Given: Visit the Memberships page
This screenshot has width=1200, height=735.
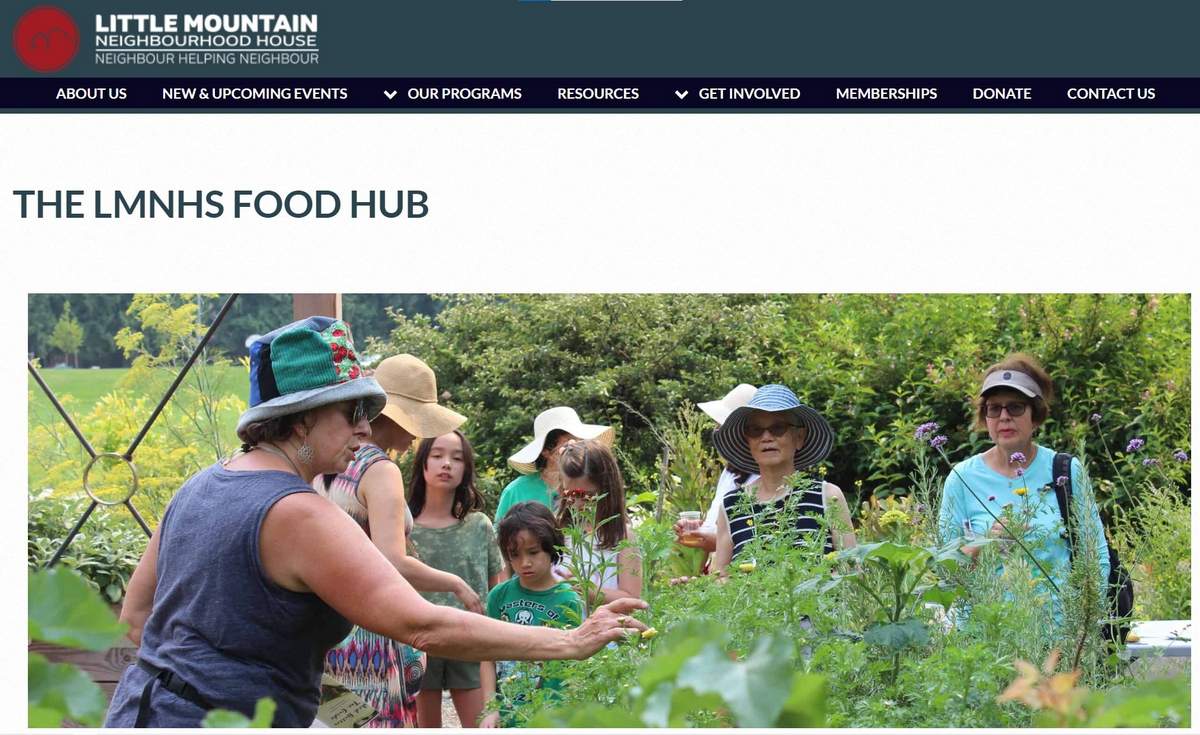Looking at the screenshot, I should pos(886,93).
